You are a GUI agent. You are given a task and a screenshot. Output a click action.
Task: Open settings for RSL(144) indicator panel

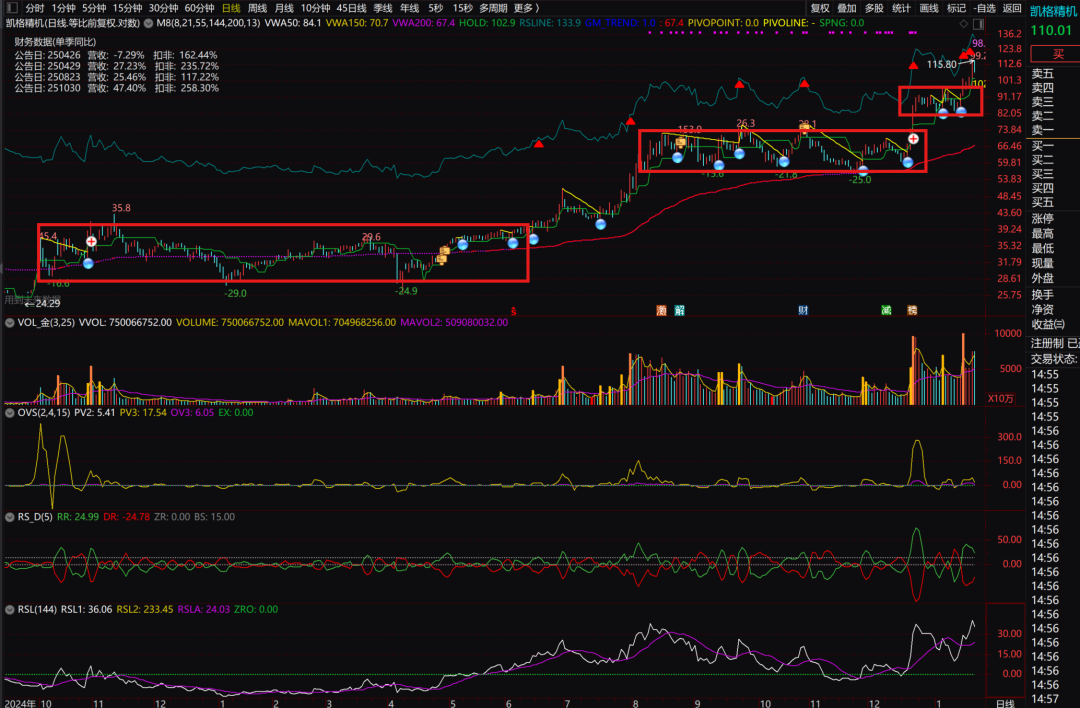point(10,610)
